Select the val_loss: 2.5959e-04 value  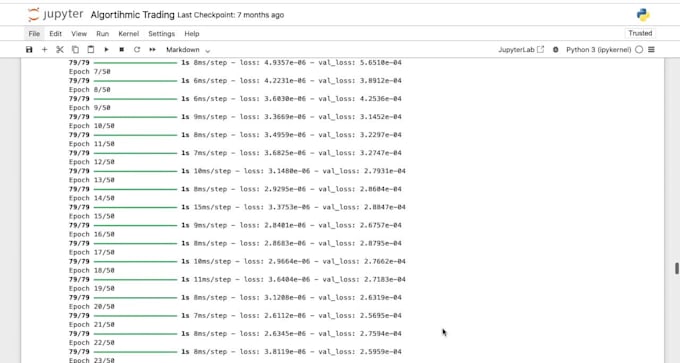pyautogui.click(x=360, y=352)
